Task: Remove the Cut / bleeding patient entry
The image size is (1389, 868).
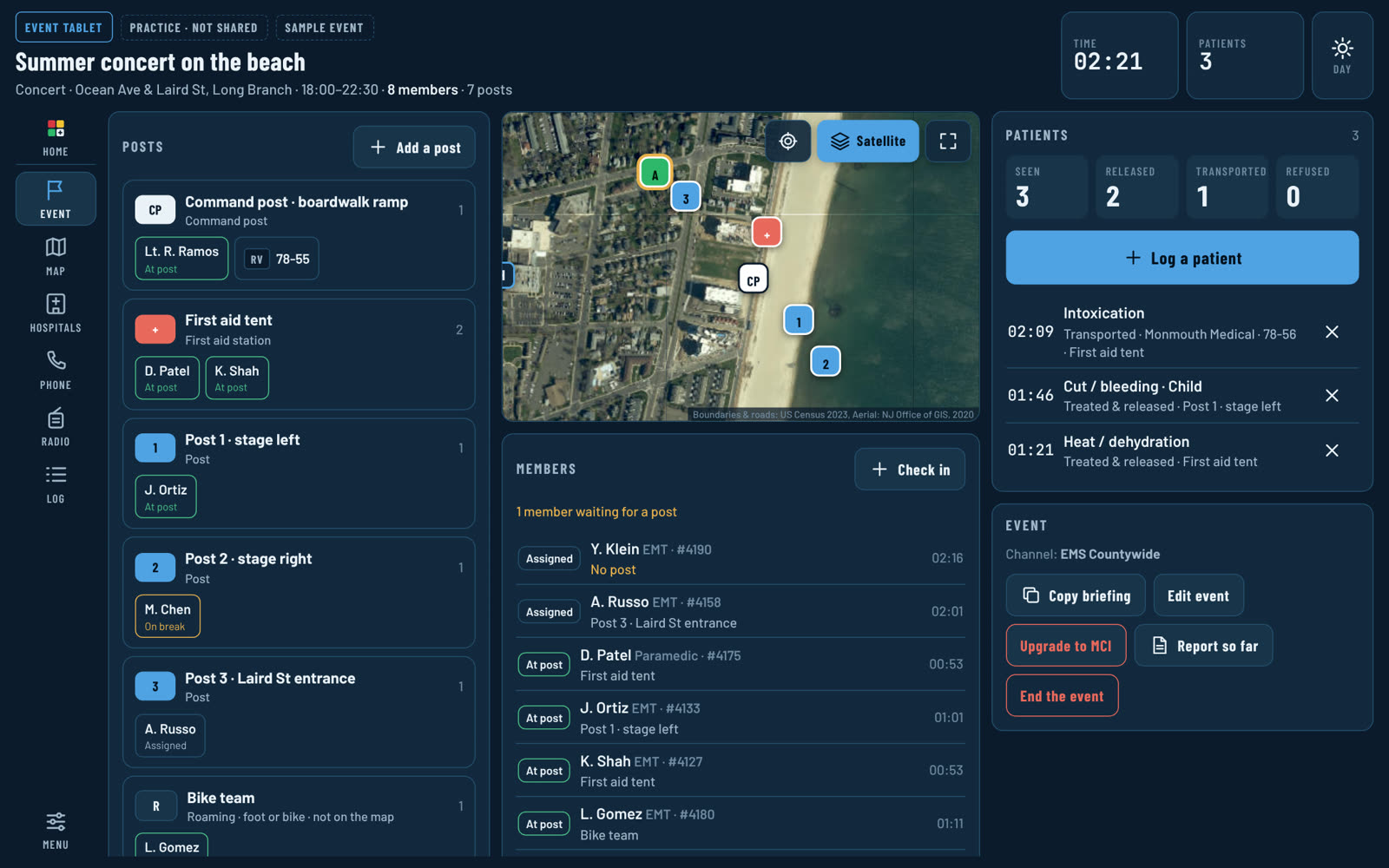Action: (x=1332, y=396)
